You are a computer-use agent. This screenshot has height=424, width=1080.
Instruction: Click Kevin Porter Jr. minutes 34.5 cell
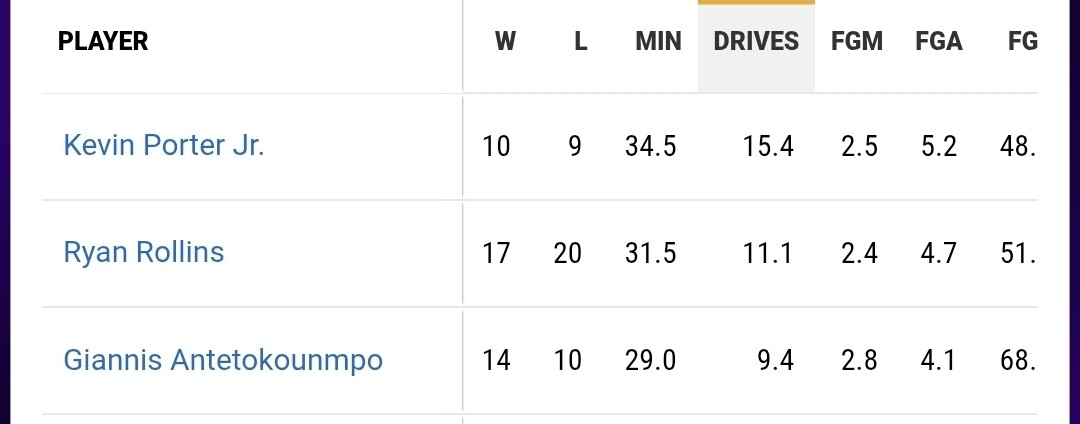[651, 146]
